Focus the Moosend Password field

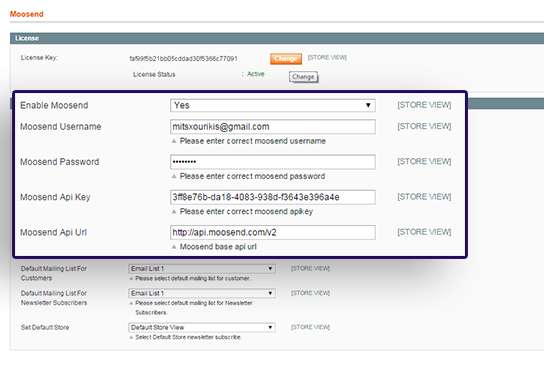coord(273,162)
